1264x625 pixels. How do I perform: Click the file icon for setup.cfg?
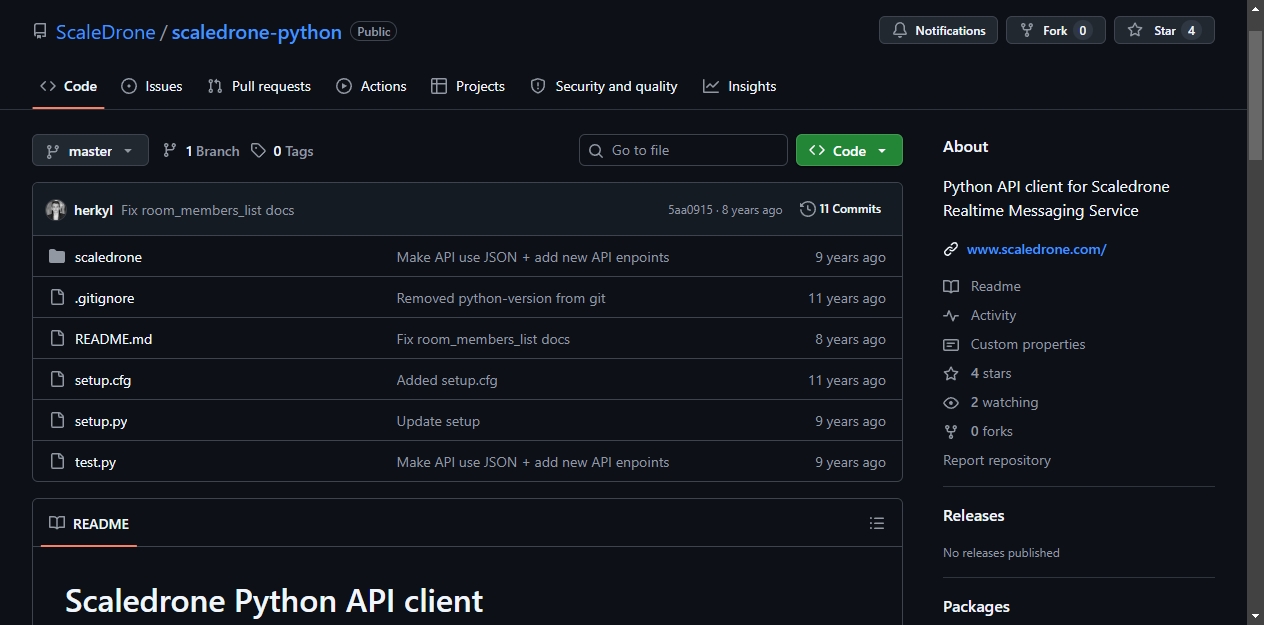(x=56, y=380)
